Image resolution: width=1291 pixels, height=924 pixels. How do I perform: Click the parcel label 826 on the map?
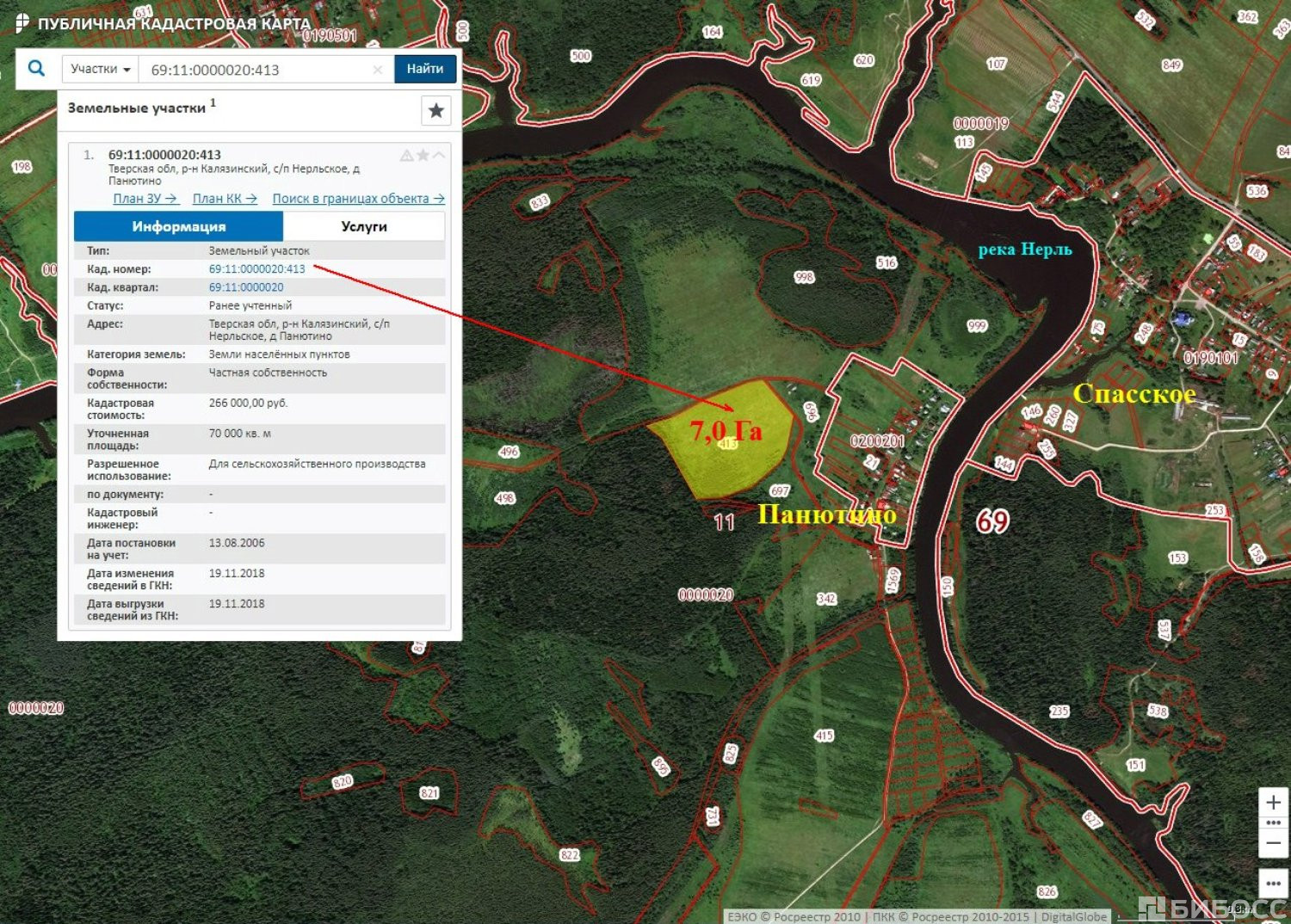[x=1047, y=892]
